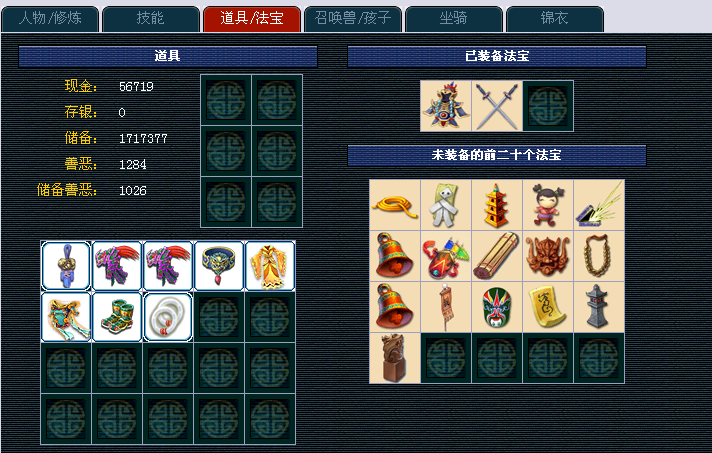Open the 锦衣 tab
The image size is (712, 453).
(x=554, y=19)
